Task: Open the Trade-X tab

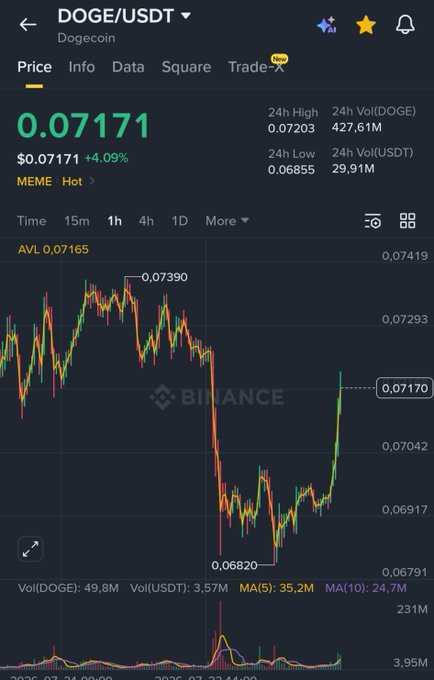Action: coord(256,67)
